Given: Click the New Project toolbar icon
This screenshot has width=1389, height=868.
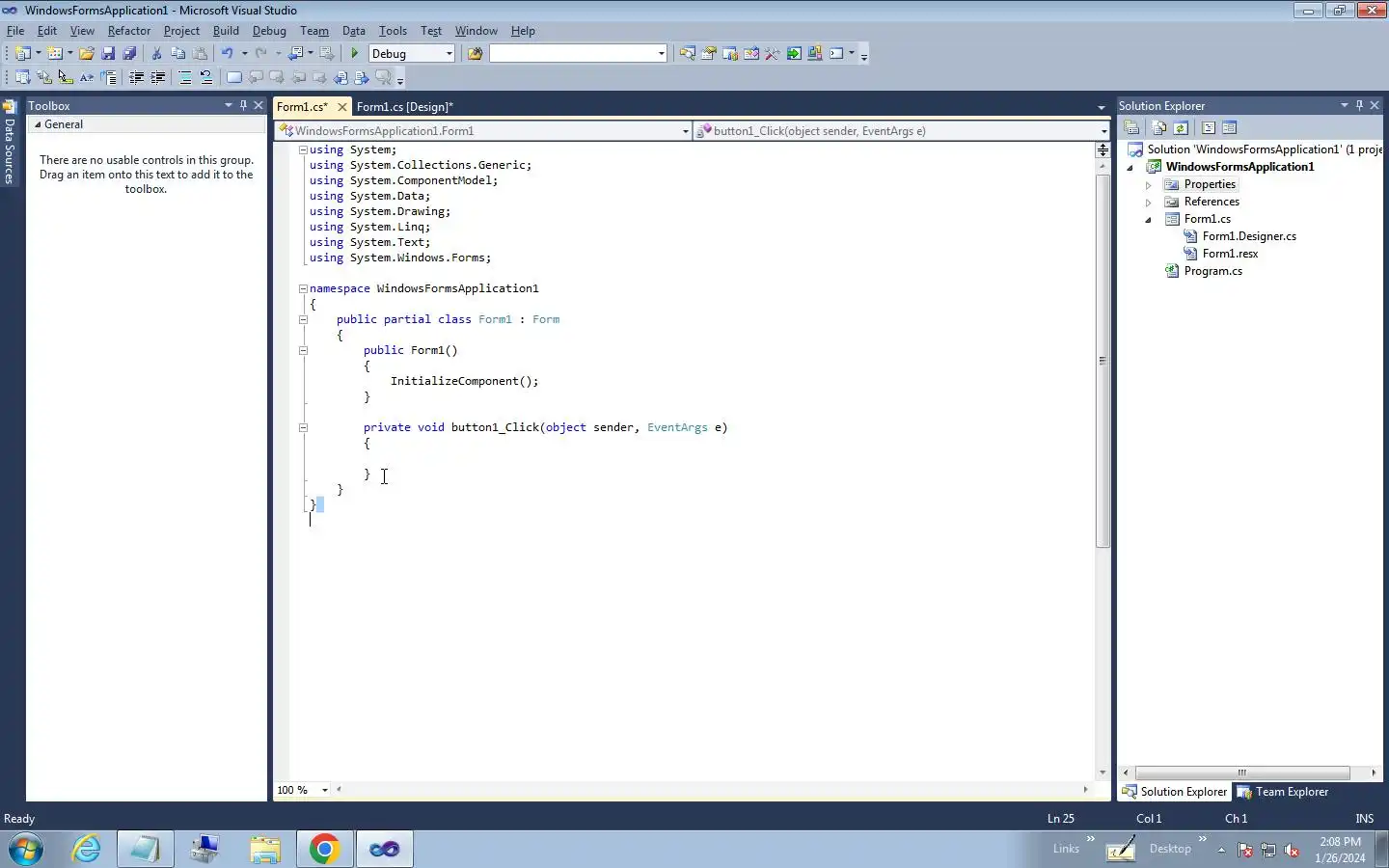Looking at the screenshot, I should [22, 54].
